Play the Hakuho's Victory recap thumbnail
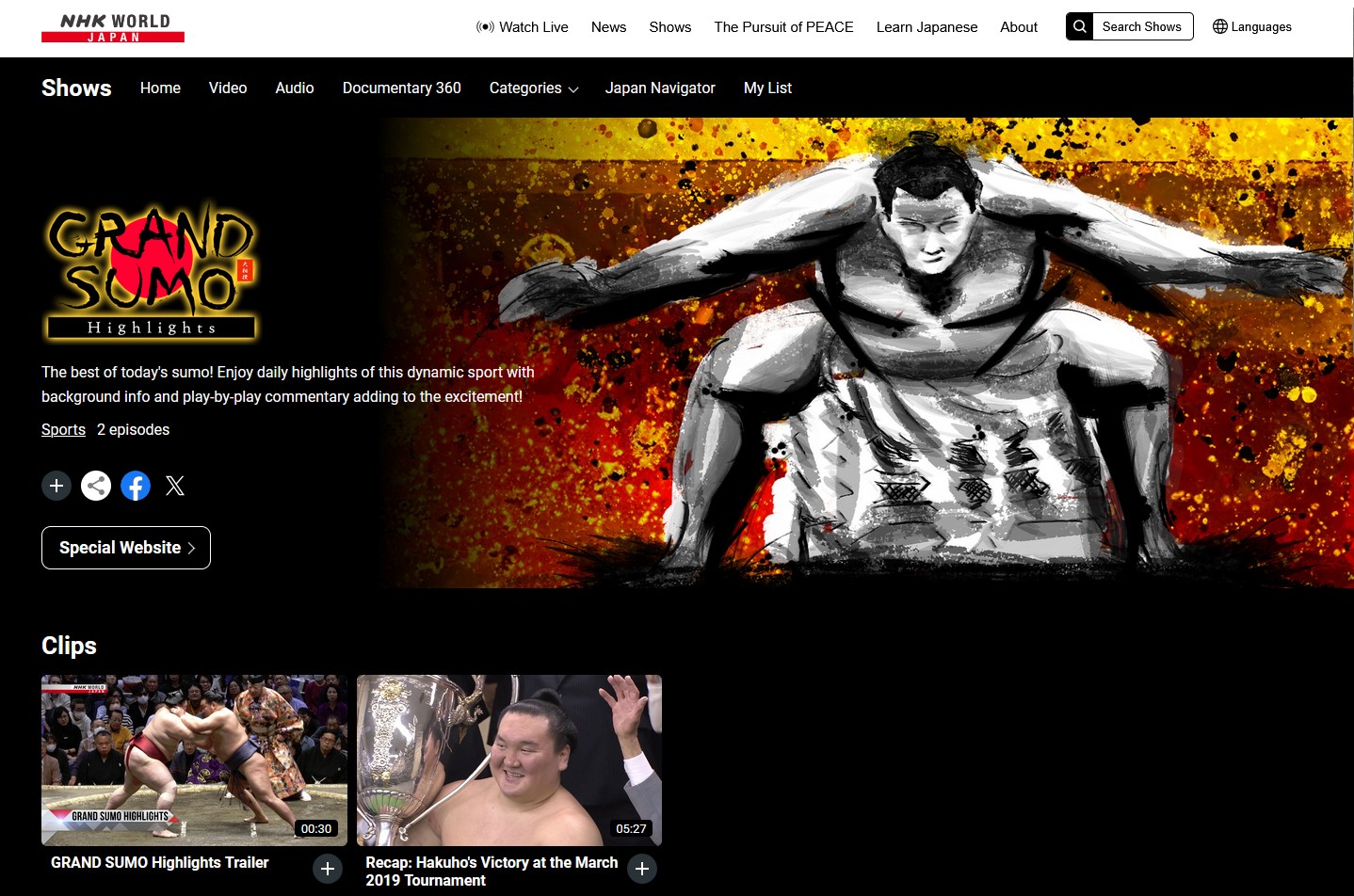 (x=509, y=760)
